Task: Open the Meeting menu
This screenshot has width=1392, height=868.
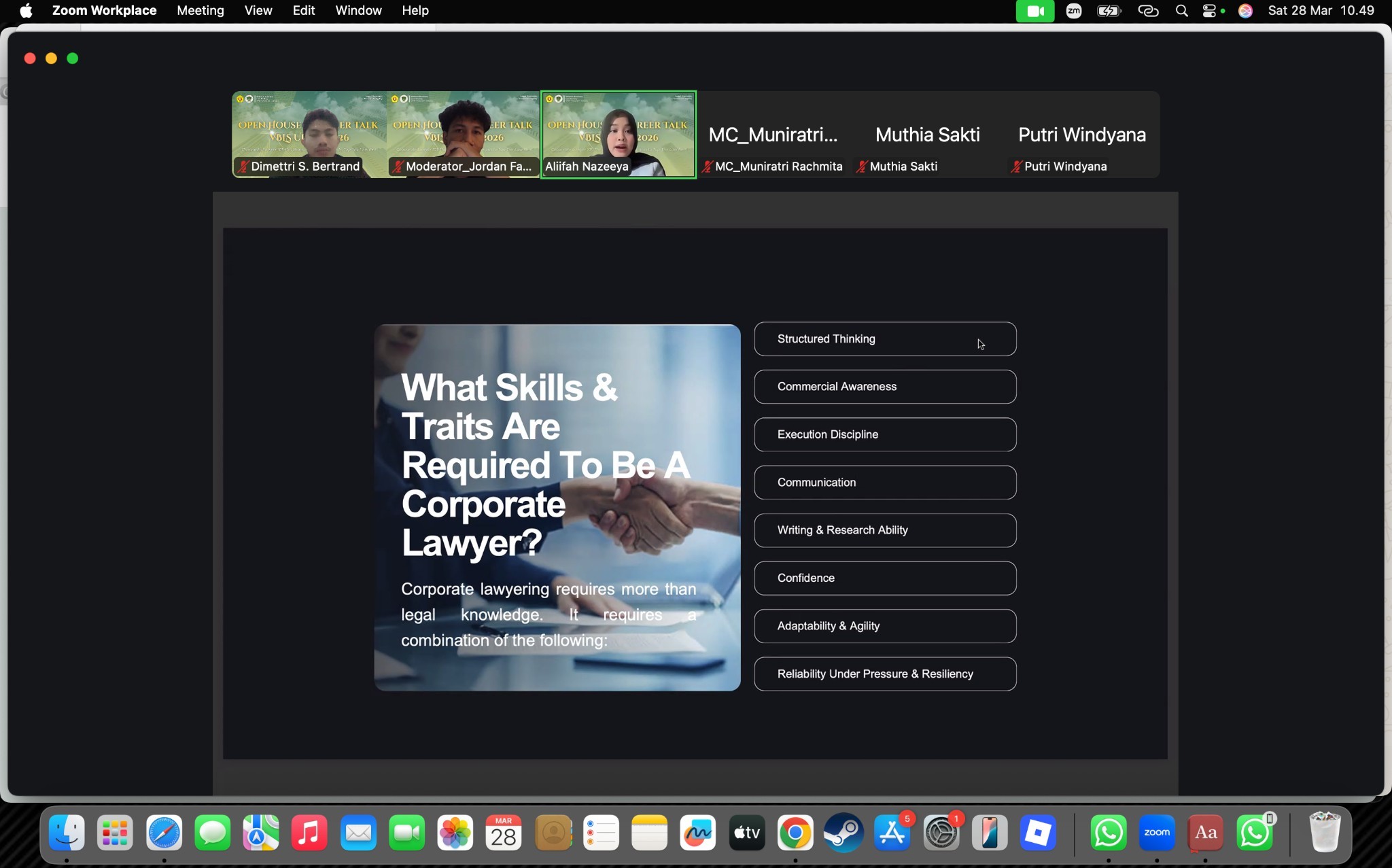Action: (x=200, y=11)
